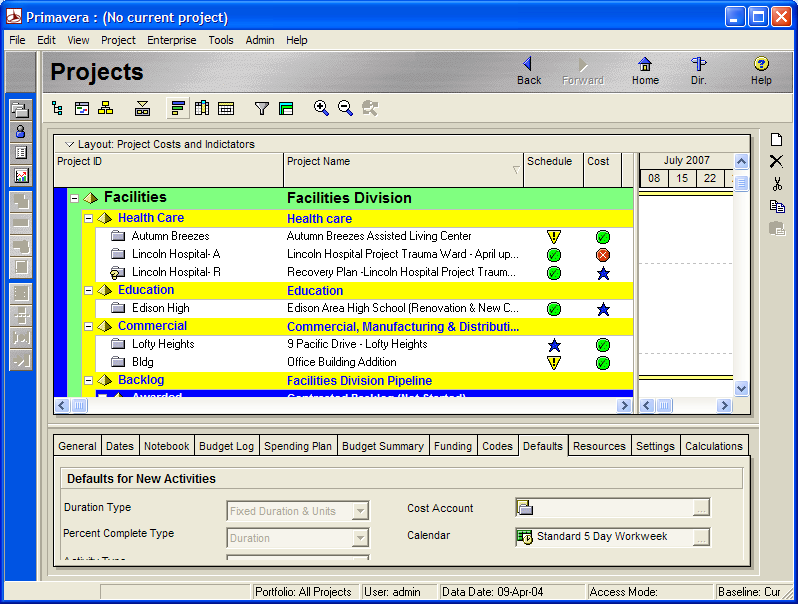798x604 pixels.
Task: Collapse the Health Care group
Action: 88,218
